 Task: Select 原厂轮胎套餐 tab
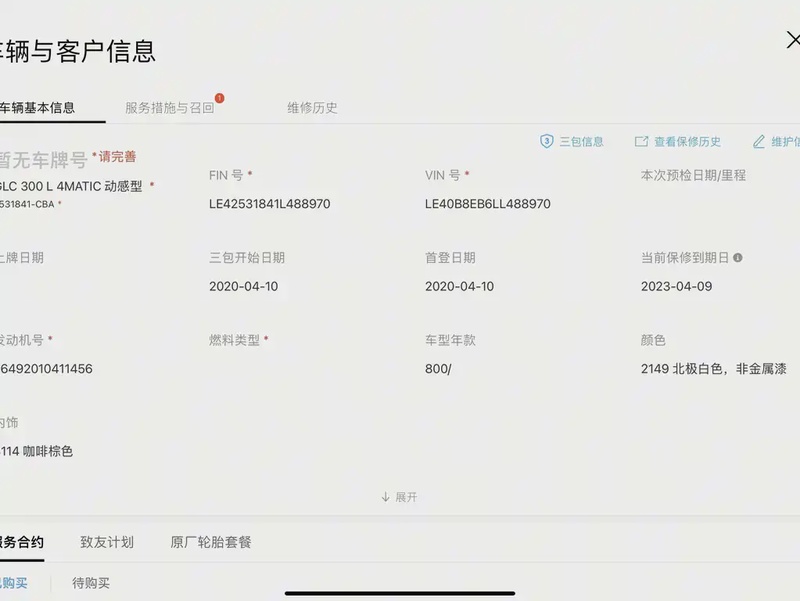(x=211, y=542)
